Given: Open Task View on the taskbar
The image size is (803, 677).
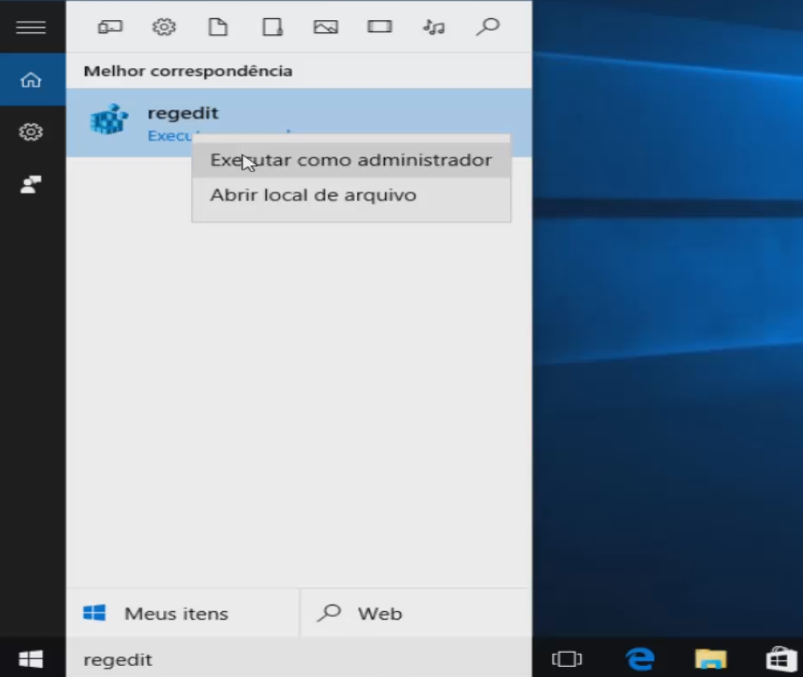Looking at the screenshot, I should [x=567, y=659].
